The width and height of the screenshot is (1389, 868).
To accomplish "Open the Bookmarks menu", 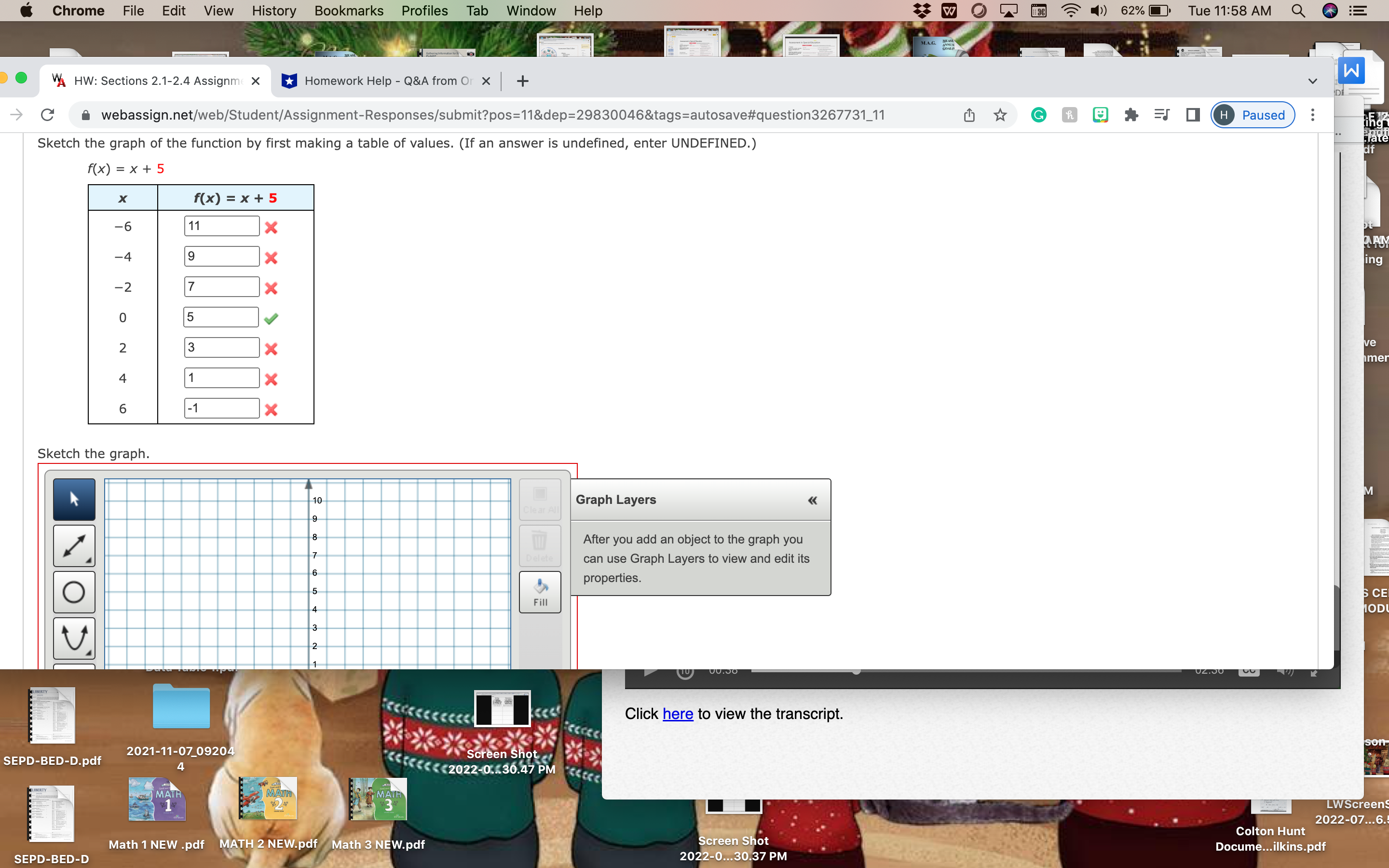I will [x=348, y=11].
